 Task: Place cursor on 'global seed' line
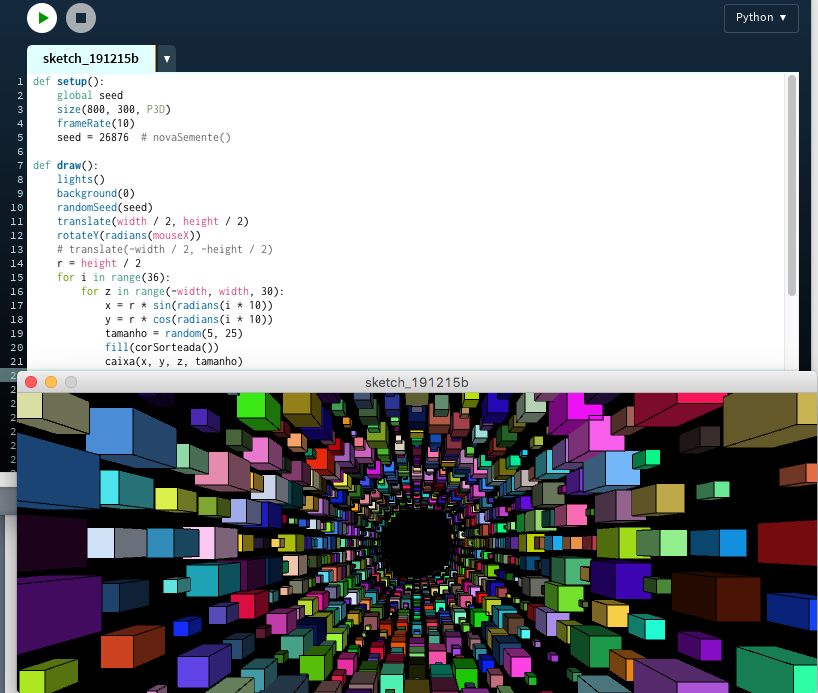pyautogui.click(x=90, y=95)
